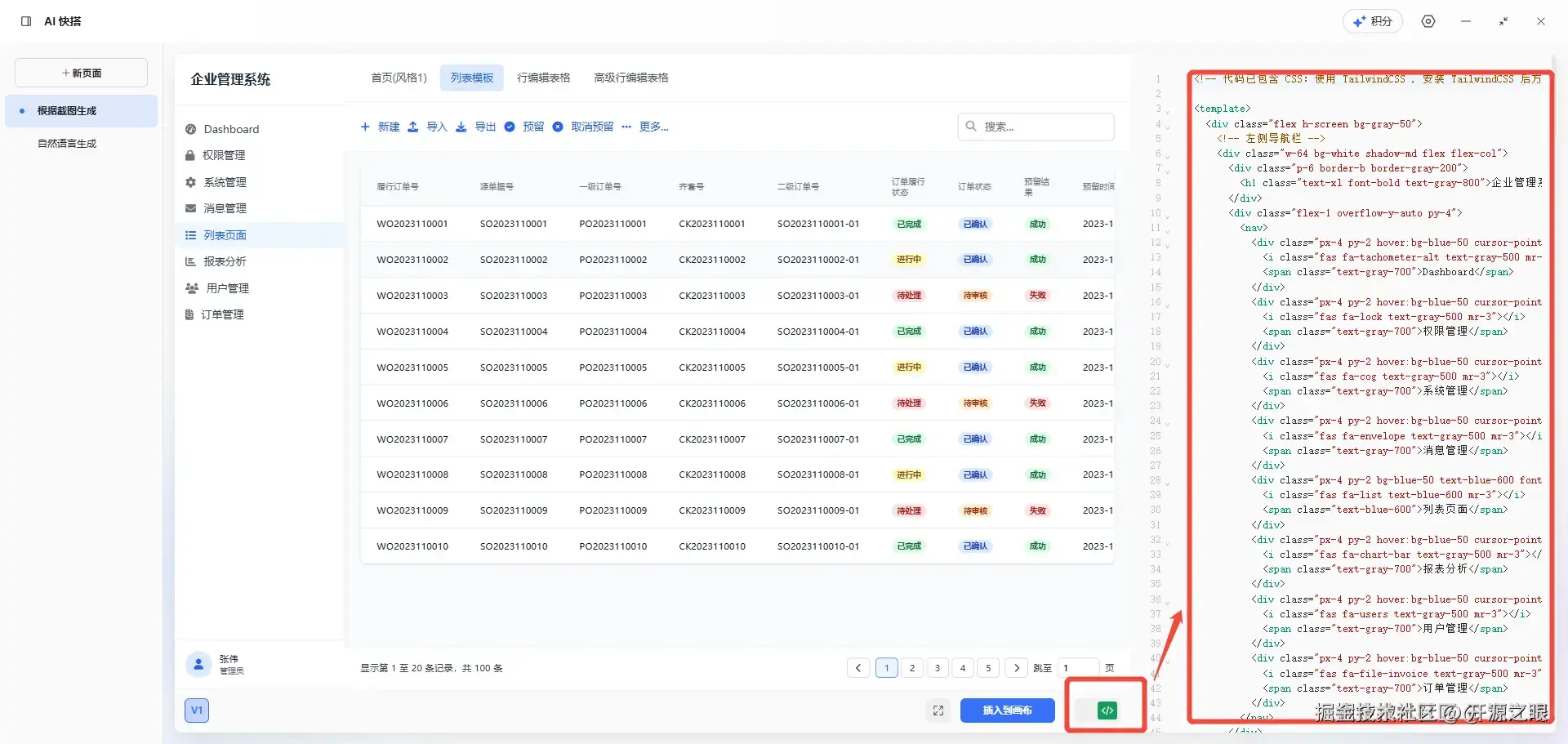Select the V1 version button
The image size is (1568, 744).
[197, 711]
